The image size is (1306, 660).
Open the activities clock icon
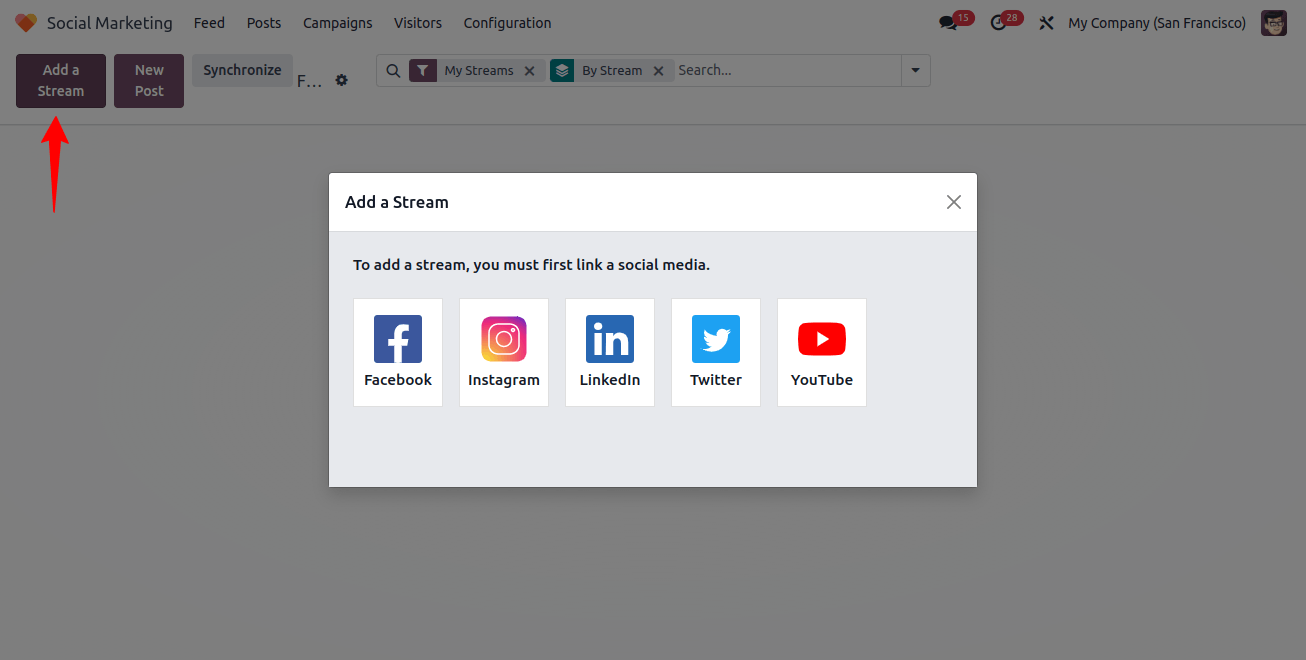[x=998, y=23]
